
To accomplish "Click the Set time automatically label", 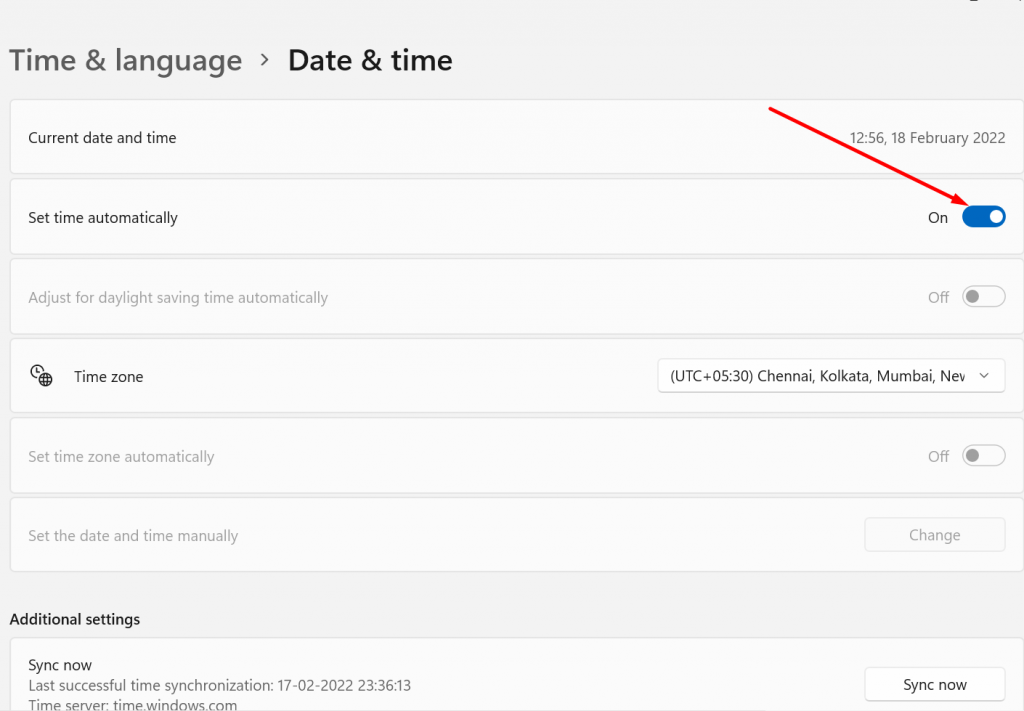I will pyautogui.click(x=103, y=218).
